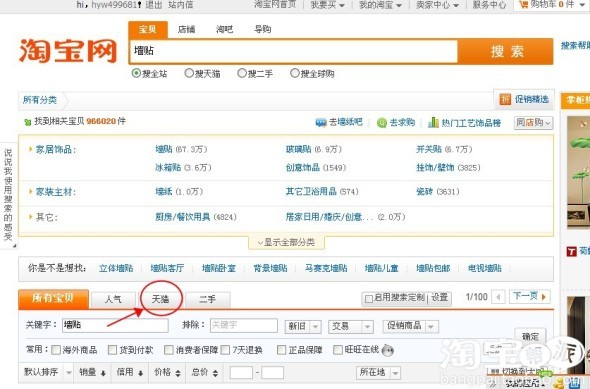Switch to 淘吧 search tab
590x389 pixels.
225,29
